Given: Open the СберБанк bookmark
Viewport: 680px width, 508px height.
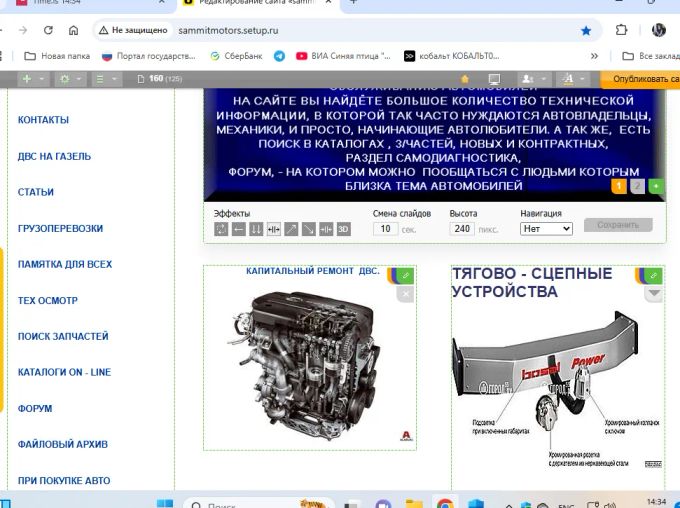Looking at the screenshot, I should (x=236, y=56).
